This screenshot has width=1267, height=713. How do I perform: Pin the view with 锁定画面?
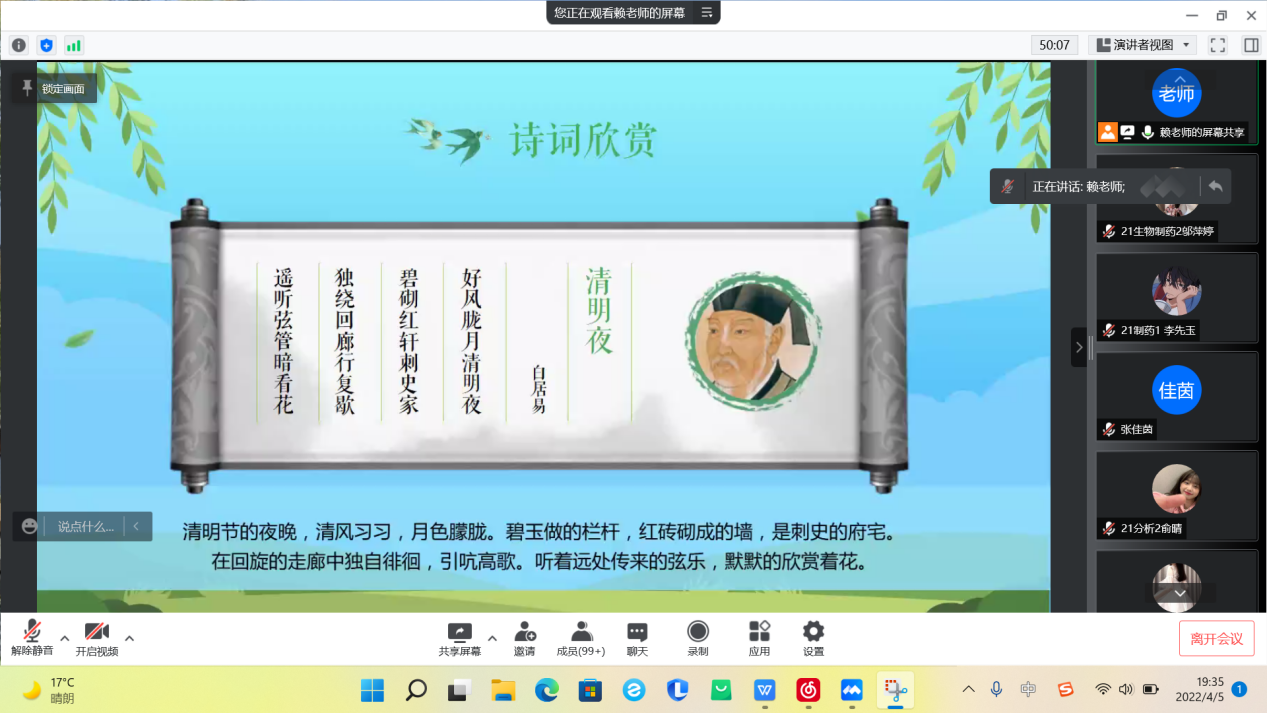click(55, 88)
